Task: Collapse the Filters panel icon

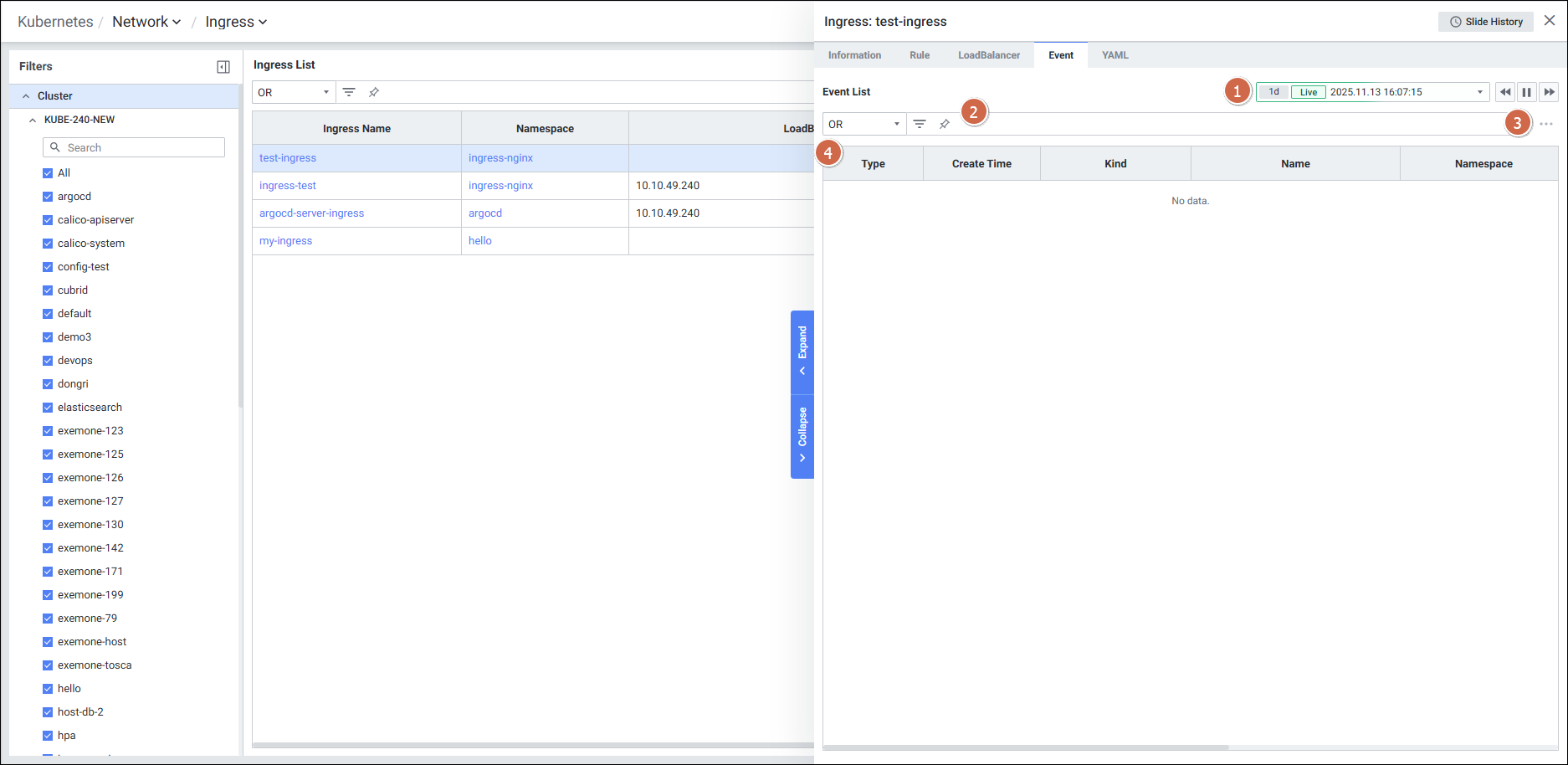Action: [223, 67]
